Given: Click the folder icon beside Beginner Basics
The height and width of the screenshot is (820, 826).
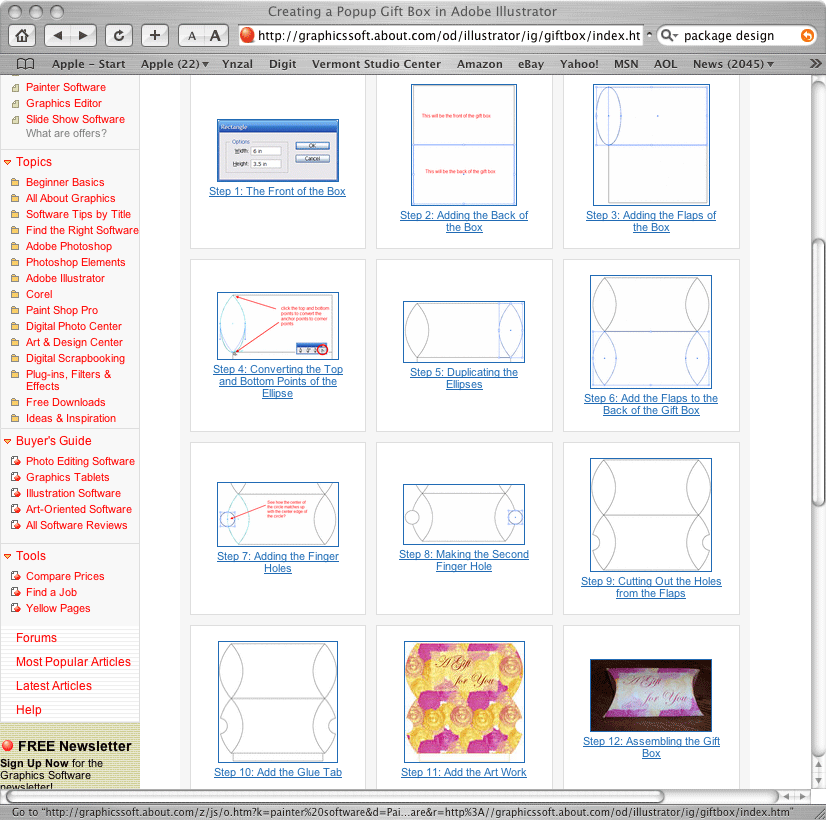Looking at the screenshot, I should click(15, 182).
